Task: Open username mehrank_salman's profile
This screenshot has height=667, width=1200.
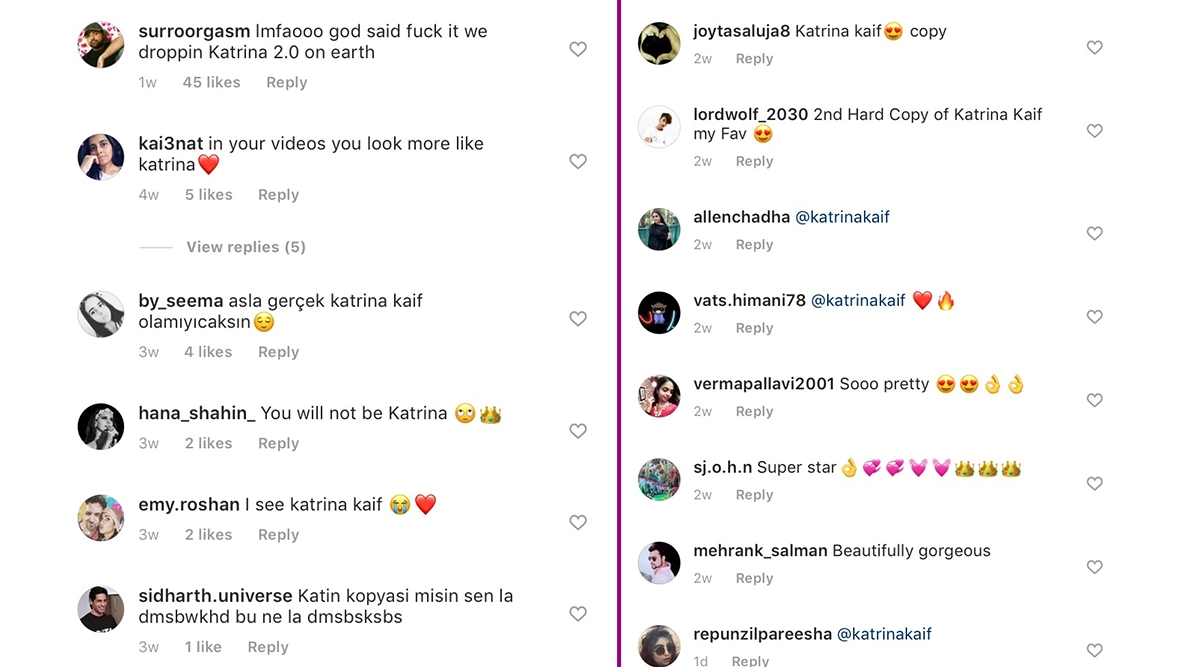Action: [x=760, y=551]
